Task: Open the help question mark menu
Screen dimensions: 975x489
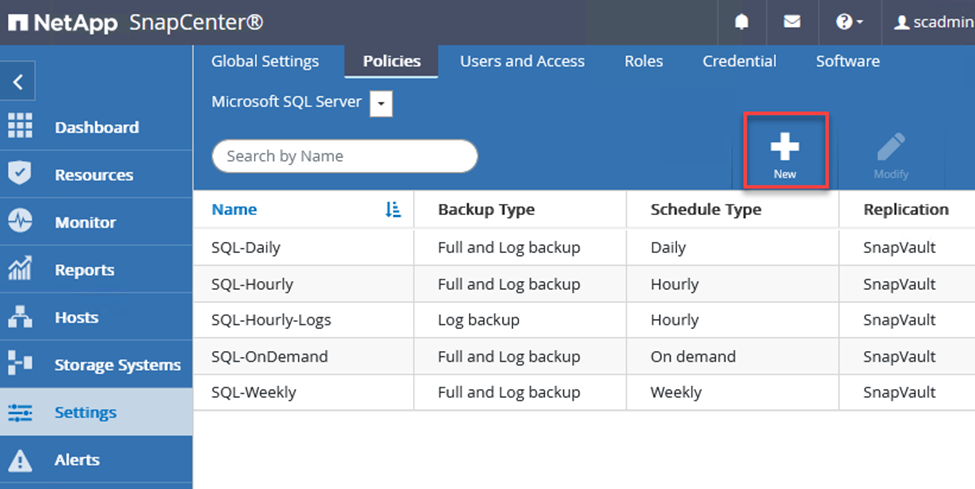Action: pos(848,22)
